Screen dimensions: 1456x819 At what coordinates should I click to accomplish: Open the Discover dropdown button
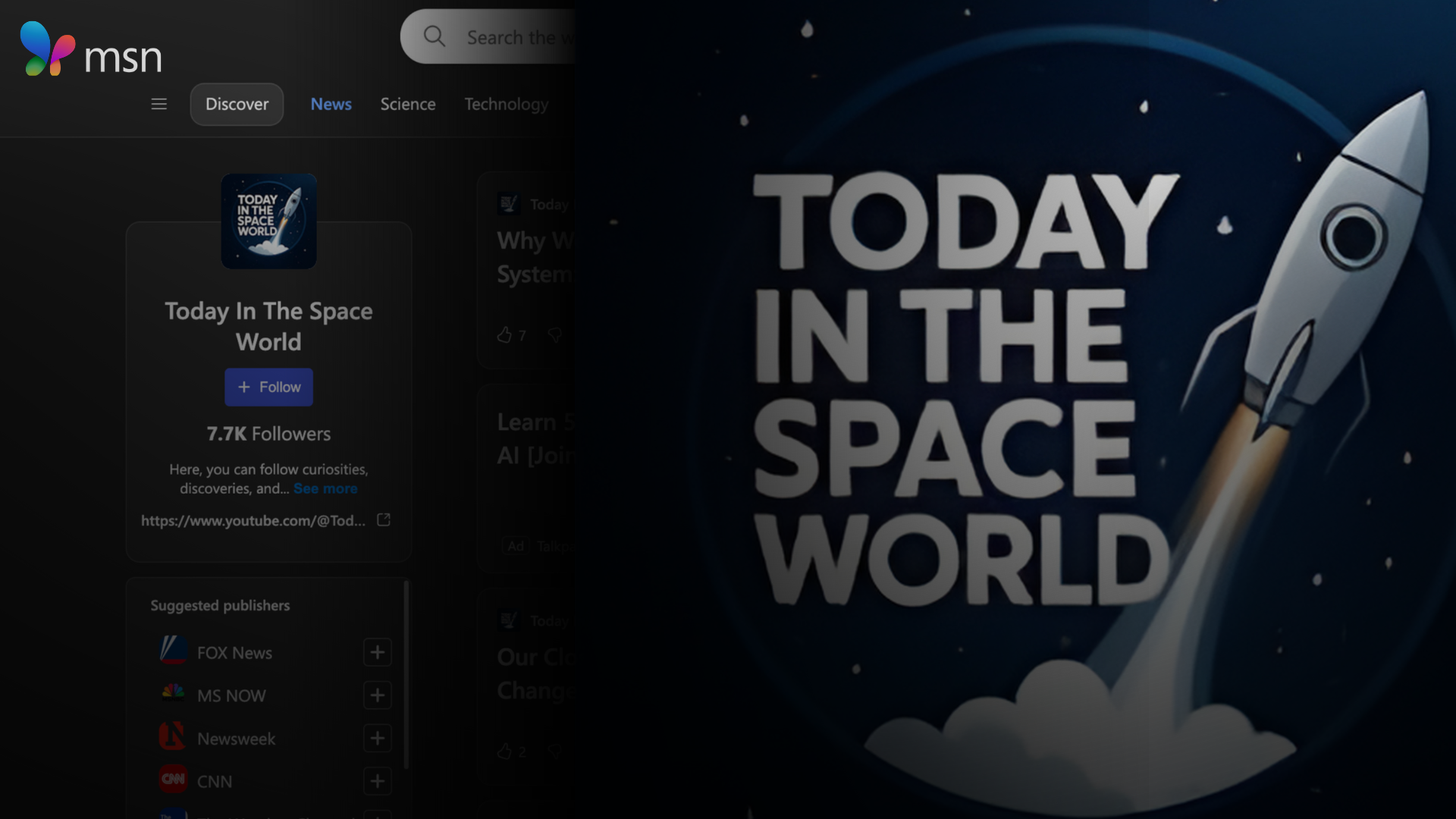(x=237, y=104)
